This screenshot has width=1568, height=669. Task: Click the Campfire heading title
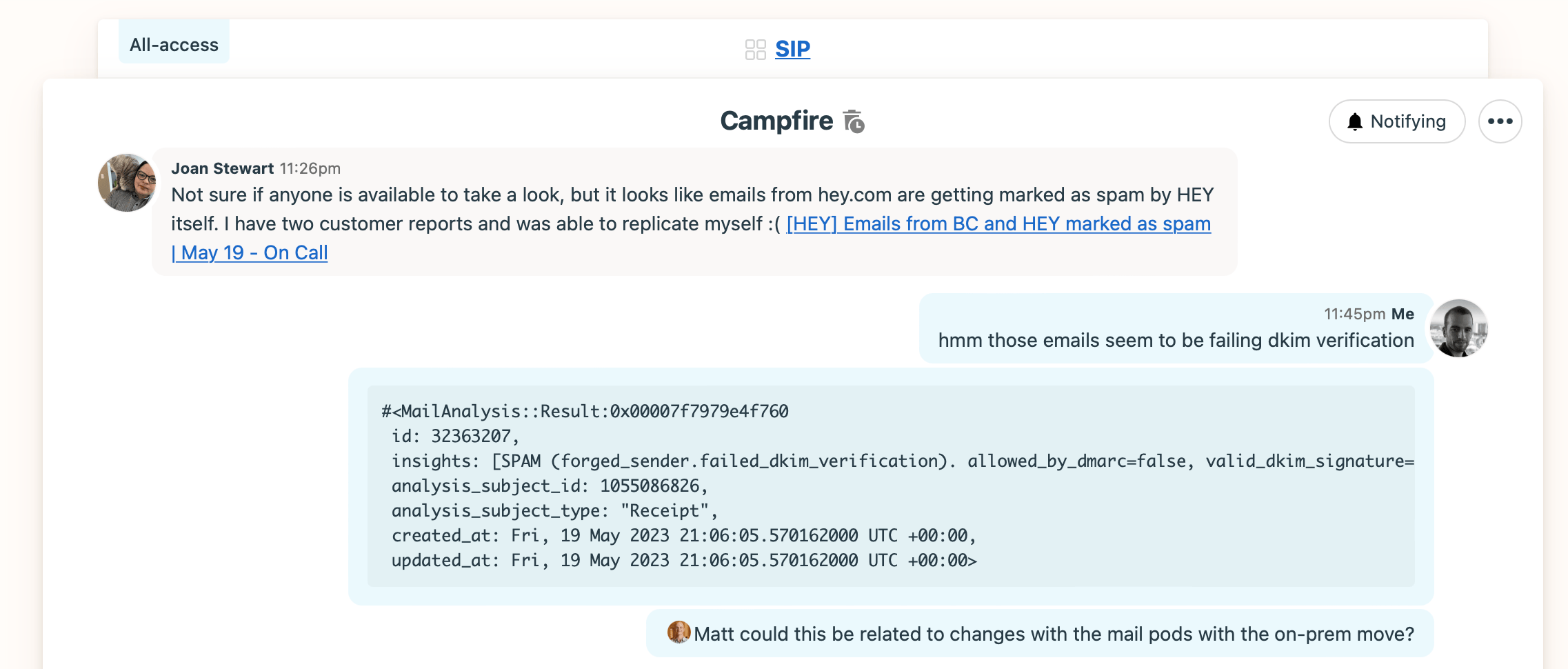tap(776, 121)
